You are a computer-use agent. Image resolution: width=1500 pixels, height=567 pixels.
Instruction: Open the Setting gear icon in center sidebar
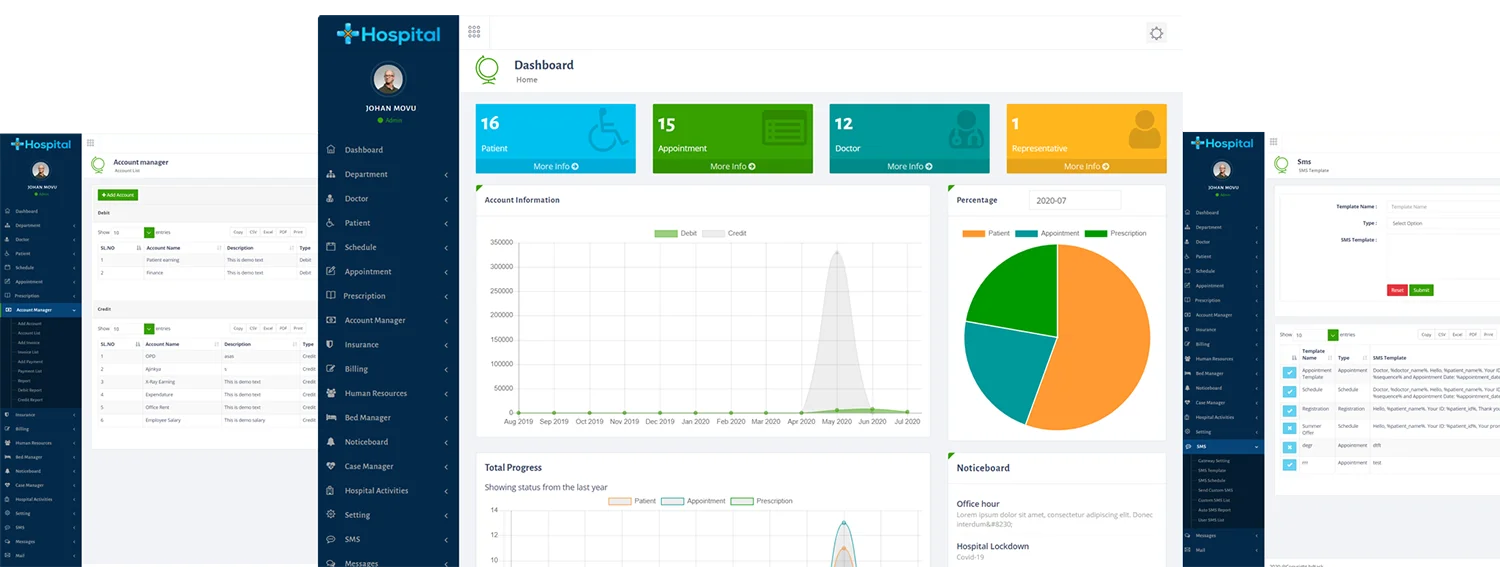pos(331,515)
